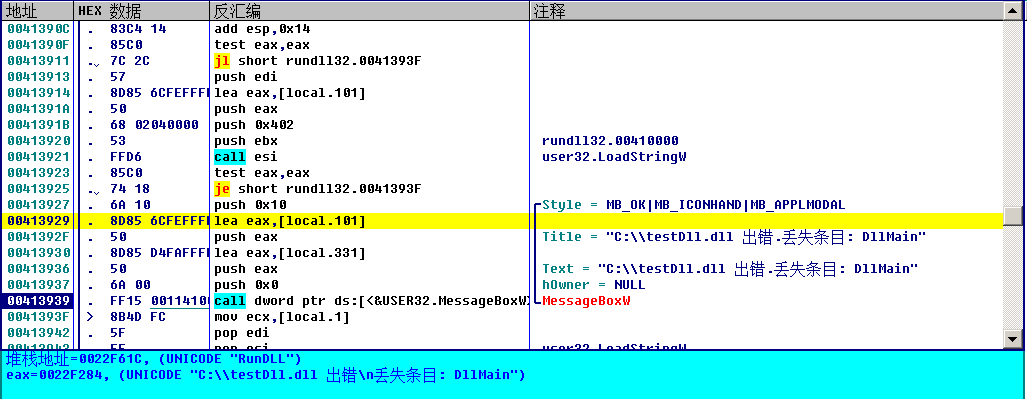Click the 地址 column header
This screenshot has width=1027, height=399.
[x=37, y=10]
